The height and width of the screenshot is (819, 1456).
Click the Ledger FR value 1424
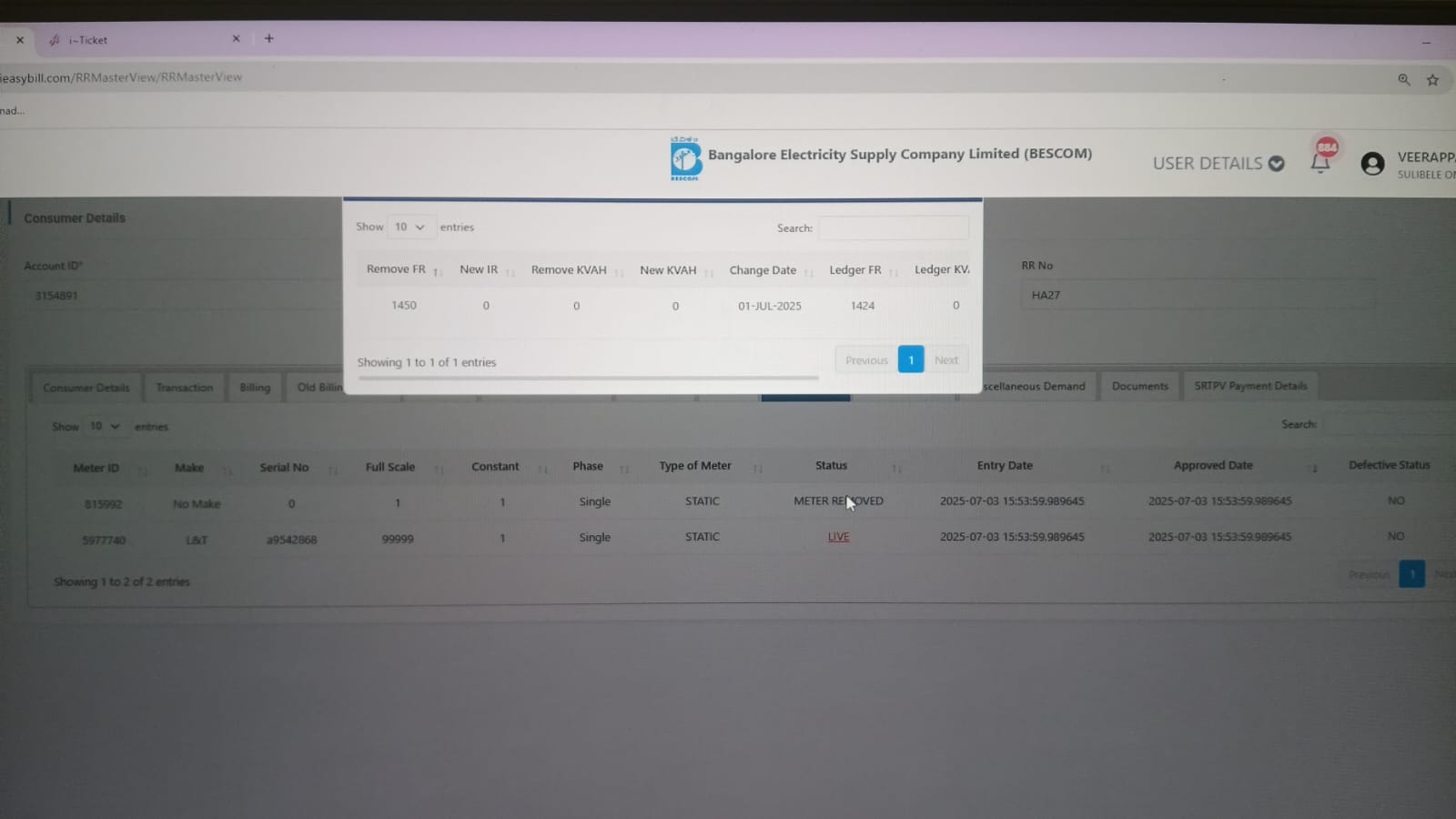tap(863, 307)
